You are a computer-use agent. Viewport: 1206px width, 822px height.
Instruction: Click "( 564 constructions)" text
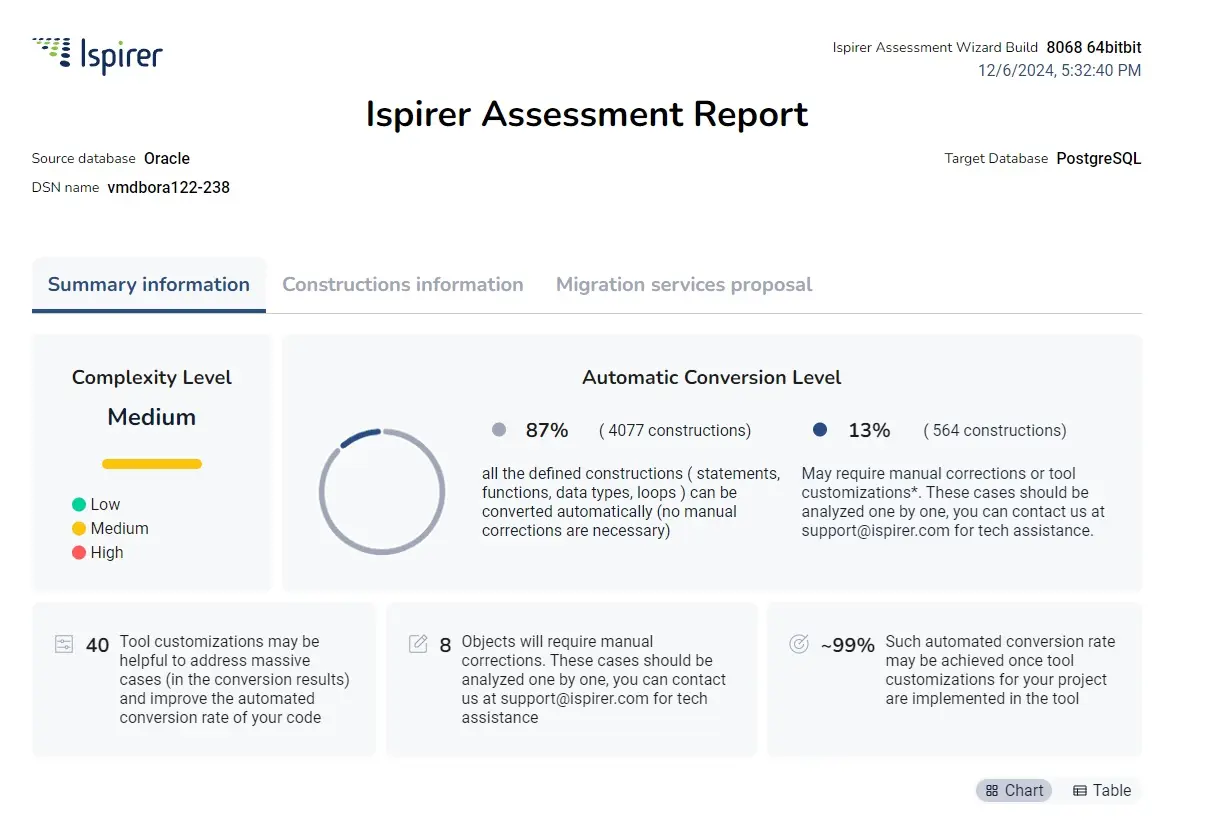click(995, 431)
